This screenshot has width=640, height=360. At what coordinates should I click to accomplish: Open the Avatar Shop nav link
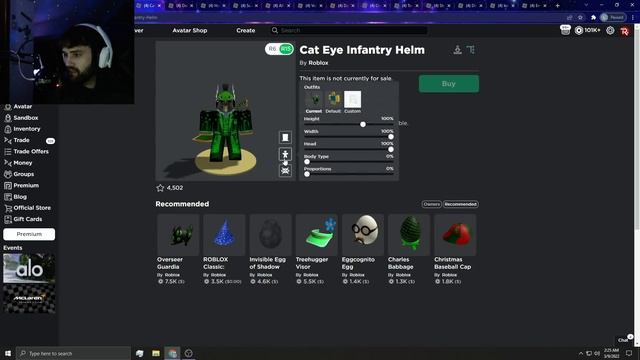pyautogui.click(x=189, y=30)
